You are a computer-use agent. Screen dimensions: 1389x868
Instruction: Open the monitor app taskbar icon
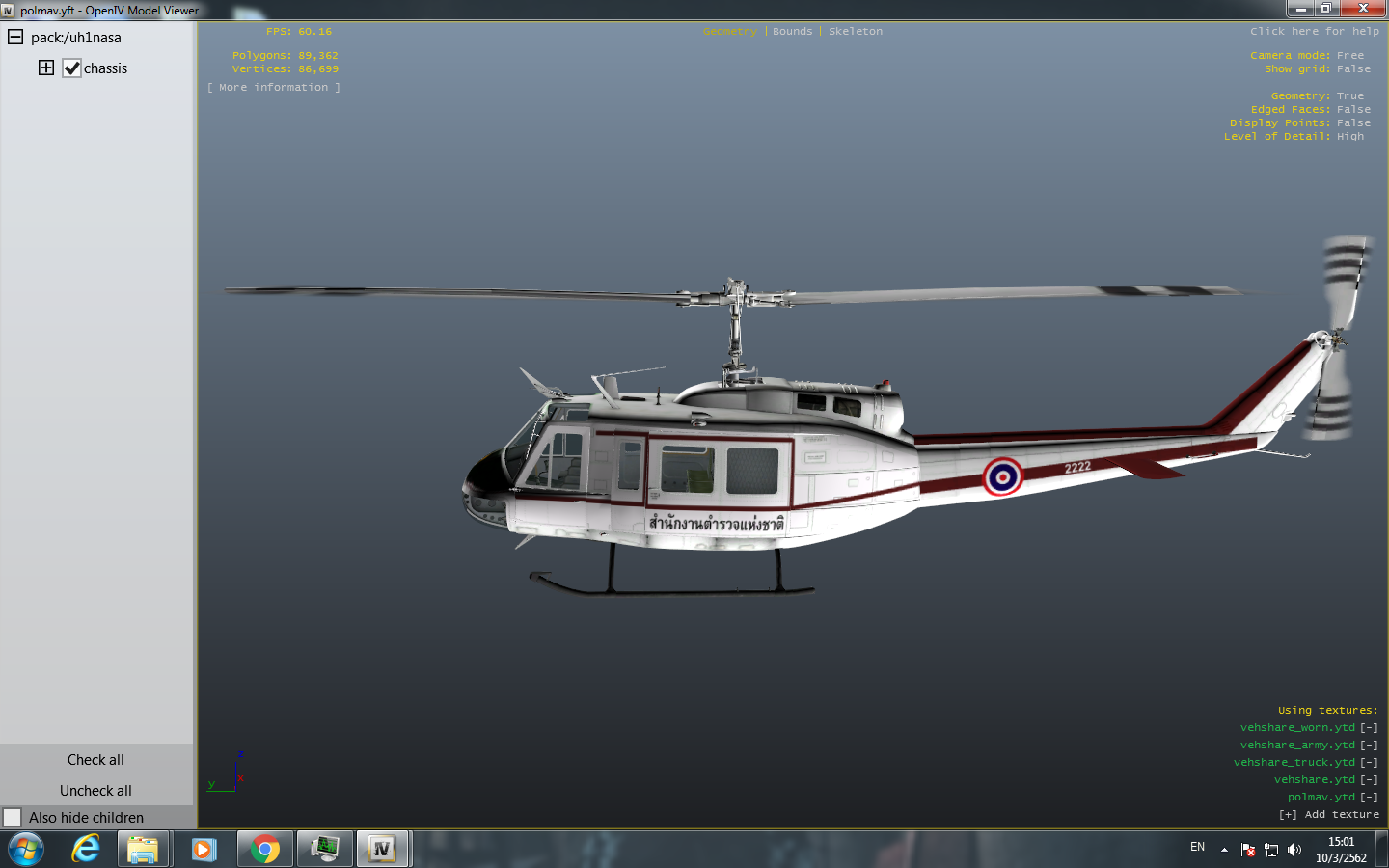tap(323, 850)
